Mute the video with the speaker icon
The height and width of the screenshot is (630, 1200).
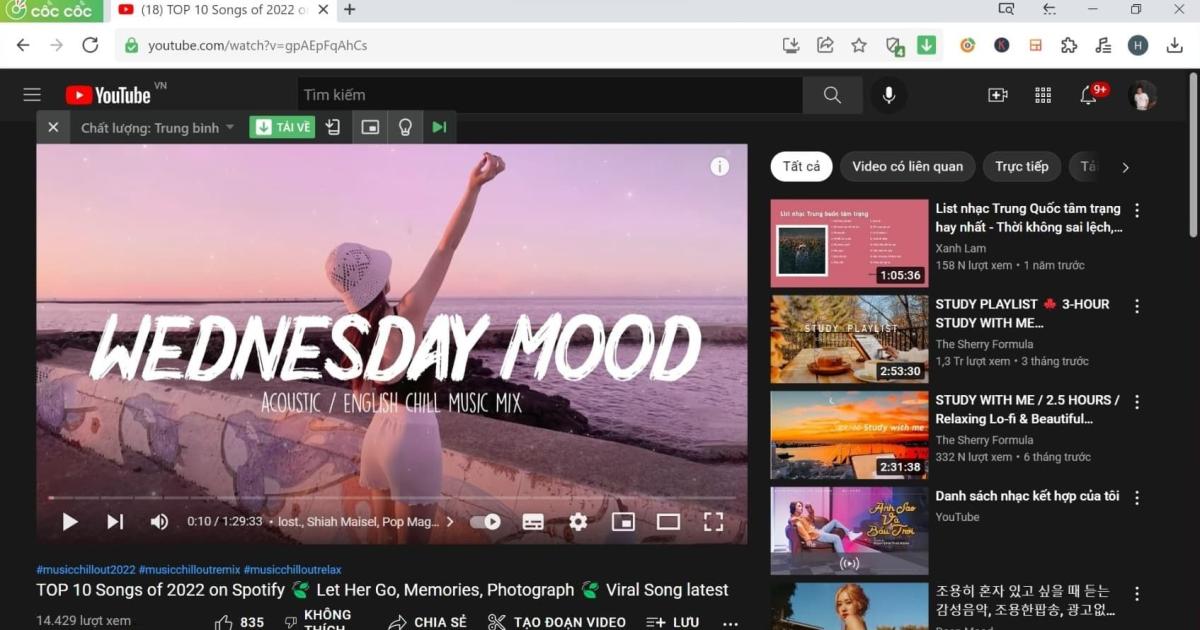(x=159, y=521)
